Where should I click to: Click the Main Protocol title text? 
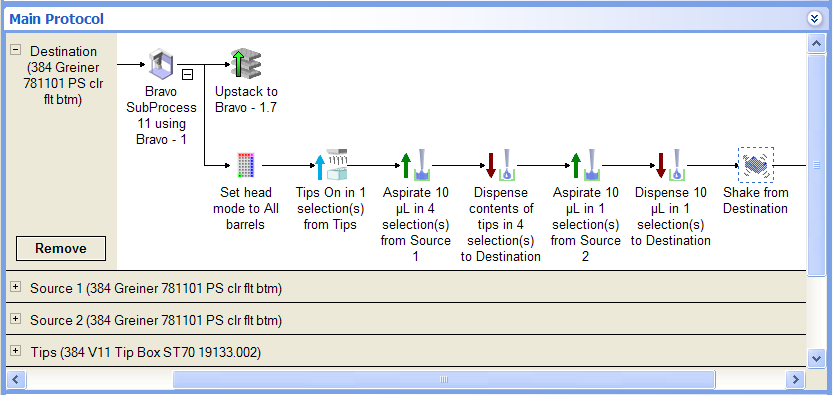[x=56, y=19]
